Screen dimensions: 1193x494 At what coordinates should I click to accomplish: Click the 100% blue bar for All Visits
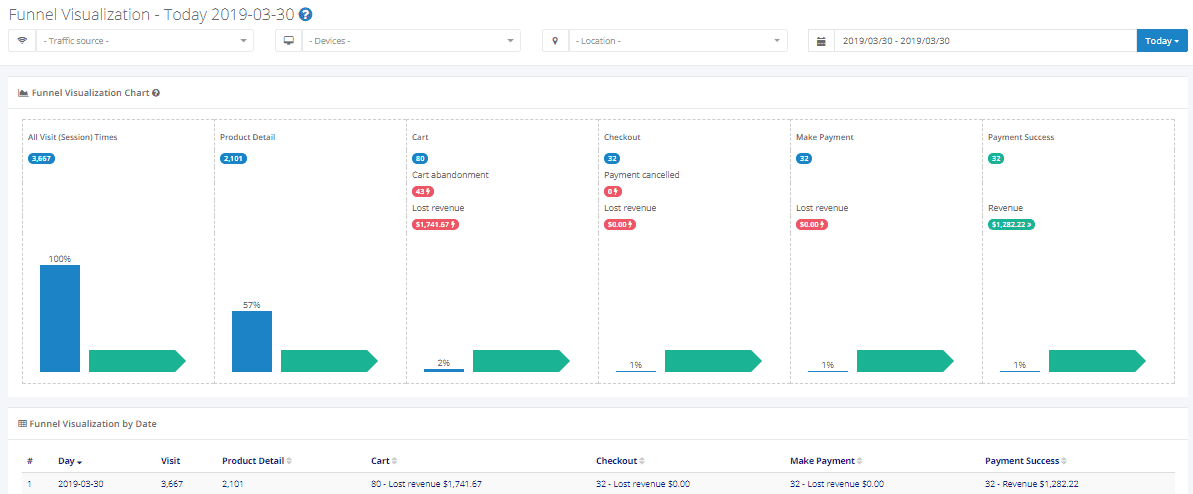60,318
